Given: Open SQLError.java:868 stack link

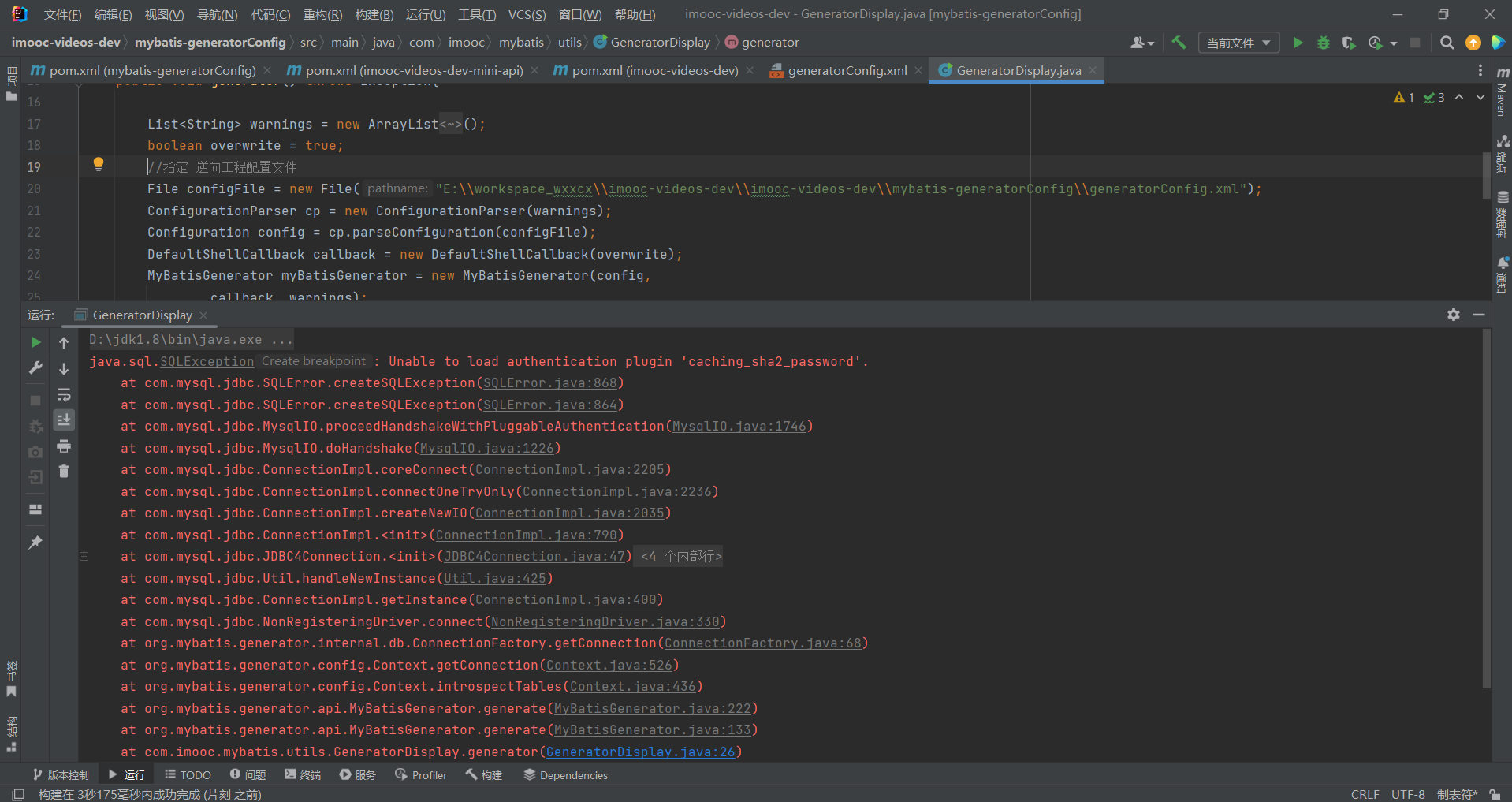Looking at the screenshot, I should tap(550, 382).
